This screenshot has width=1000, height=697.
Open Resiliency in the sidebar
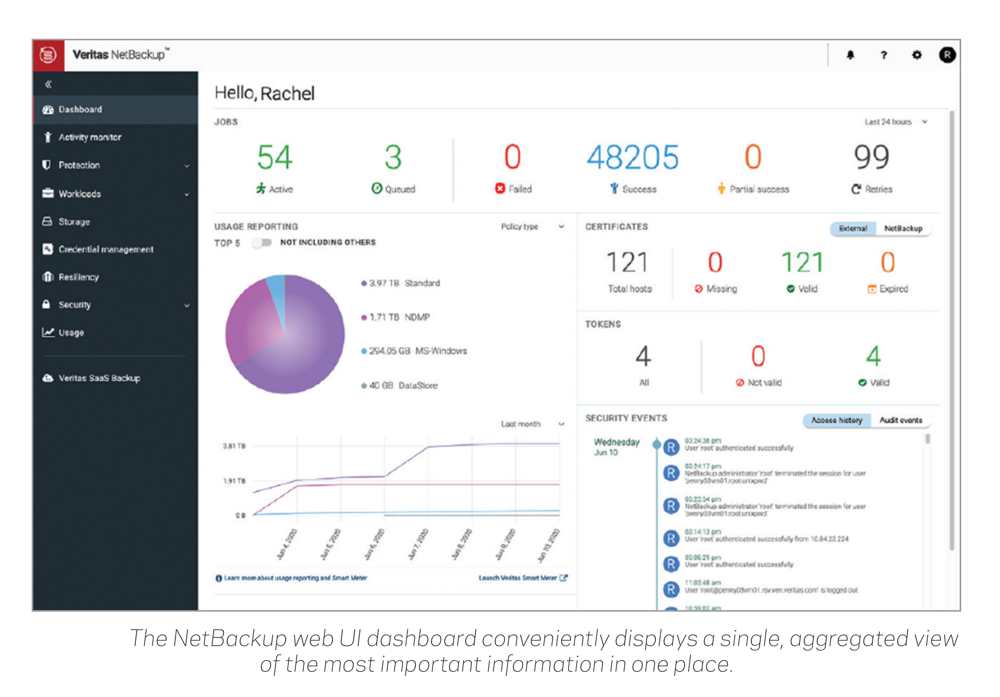pyautogui.click(x=115, y=277)
